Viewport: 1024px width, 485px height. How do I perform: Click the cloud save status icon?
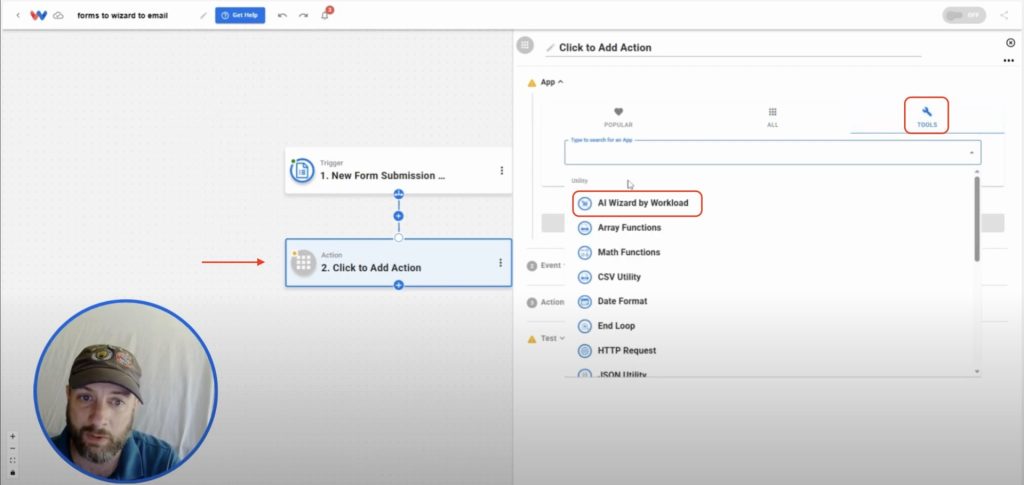[58, 15]
